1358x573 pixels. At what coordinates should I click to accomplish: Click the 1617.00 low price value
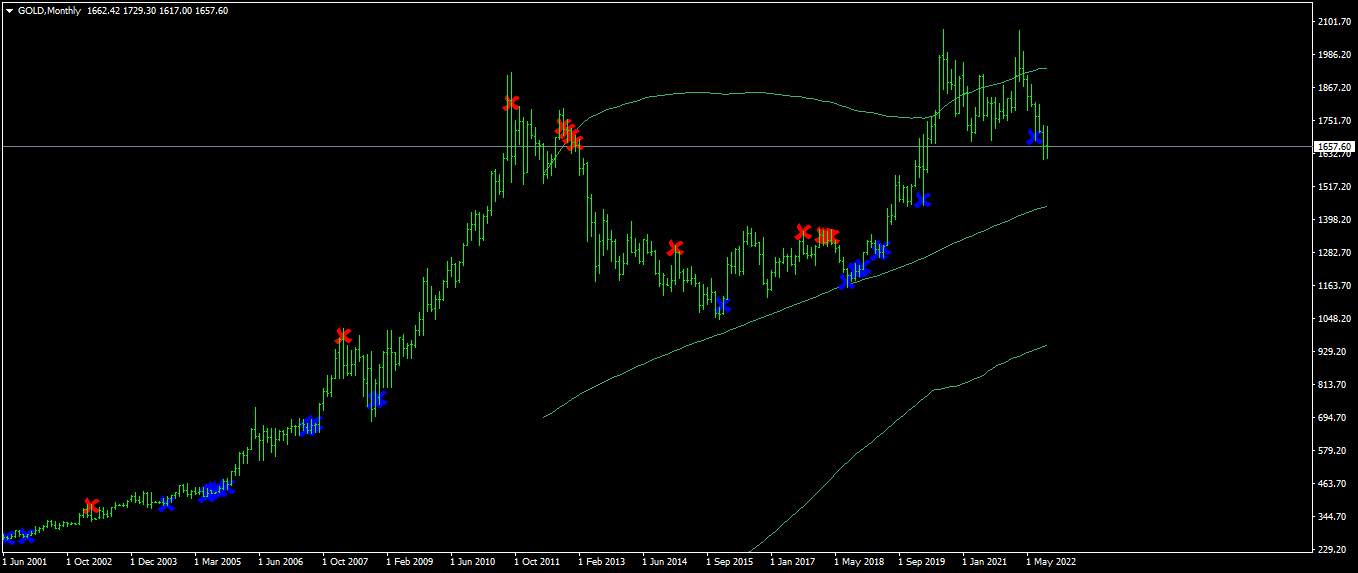tap(176, 11)
